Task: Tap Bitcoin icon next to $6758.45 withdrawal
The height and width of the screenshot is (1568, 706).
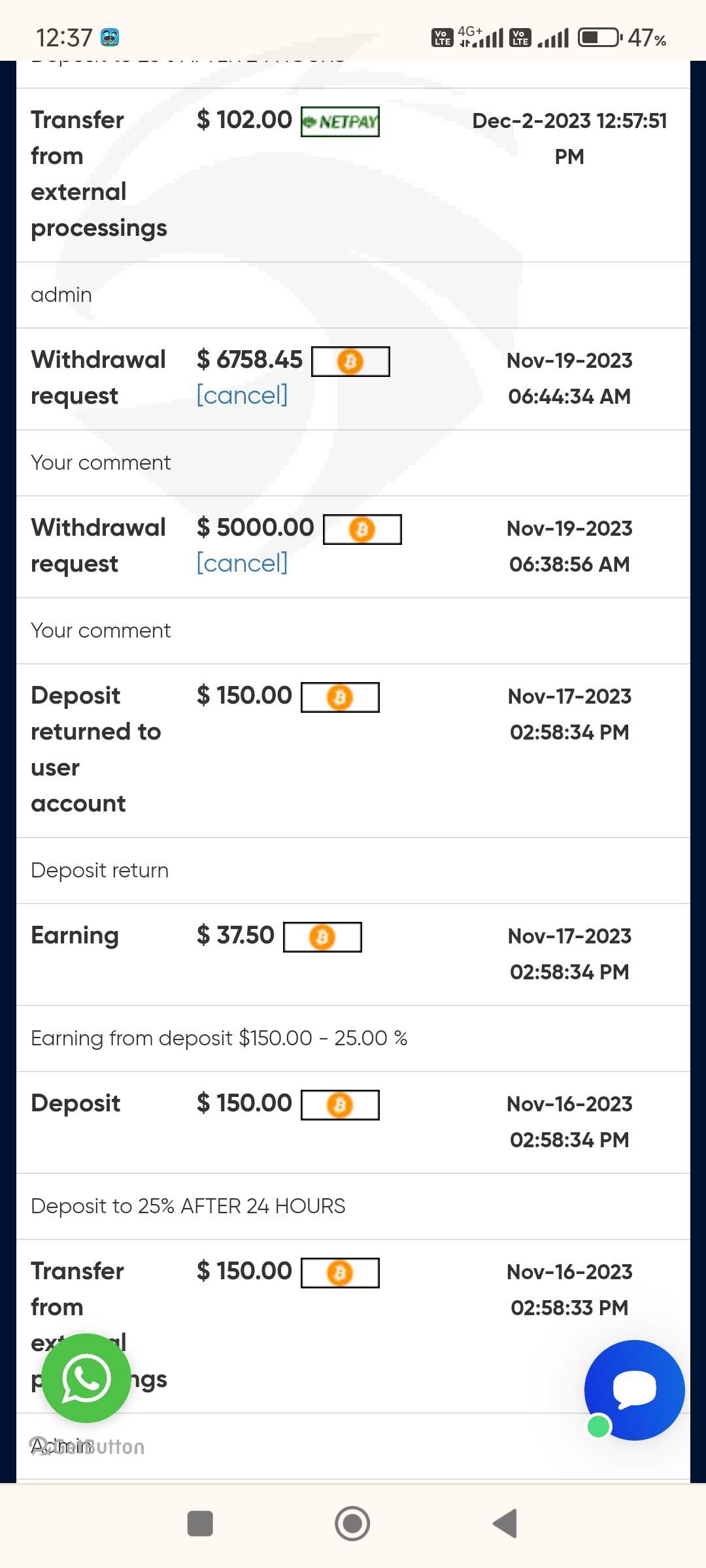Action: coord(350,361)
